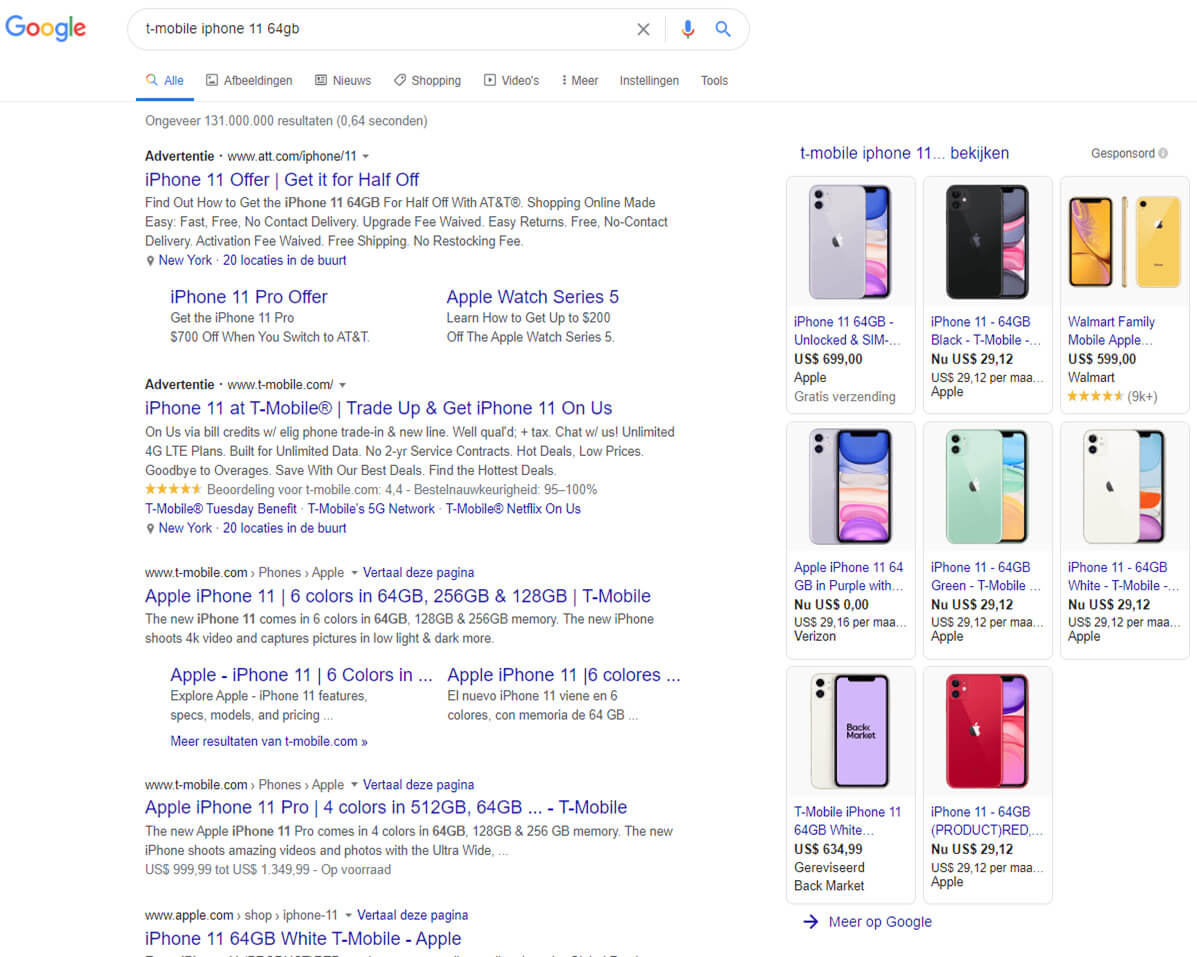Open Instellingen settings menu
This screenshot has height=957, width=1197.
649,80
